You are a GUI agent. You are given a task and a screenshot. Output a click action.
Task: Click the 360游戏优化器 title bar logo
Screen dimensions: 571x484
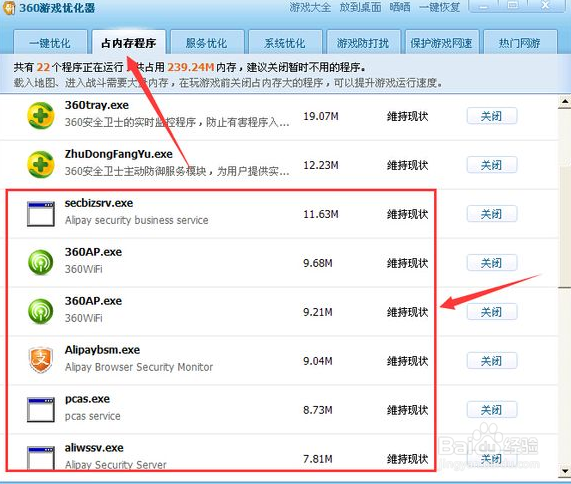tap(9, 8)
